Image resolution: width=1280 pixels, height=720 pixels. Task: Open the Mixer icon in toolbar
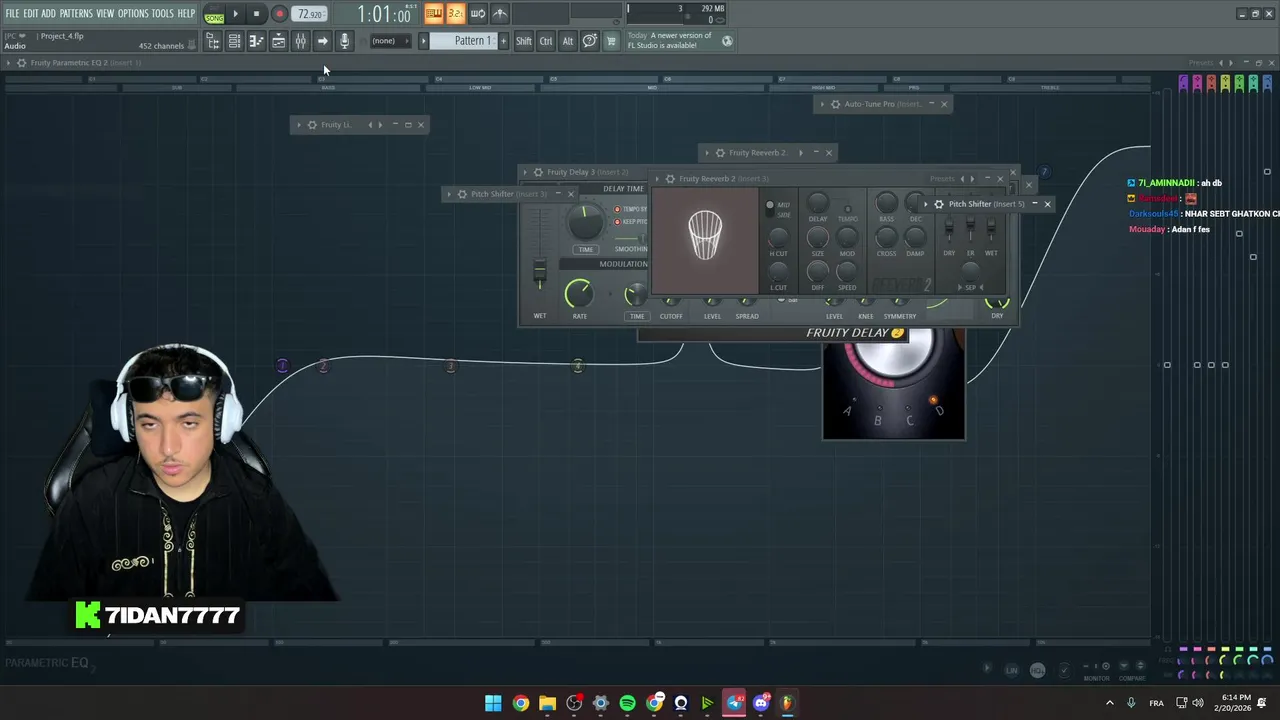point(300,41)
